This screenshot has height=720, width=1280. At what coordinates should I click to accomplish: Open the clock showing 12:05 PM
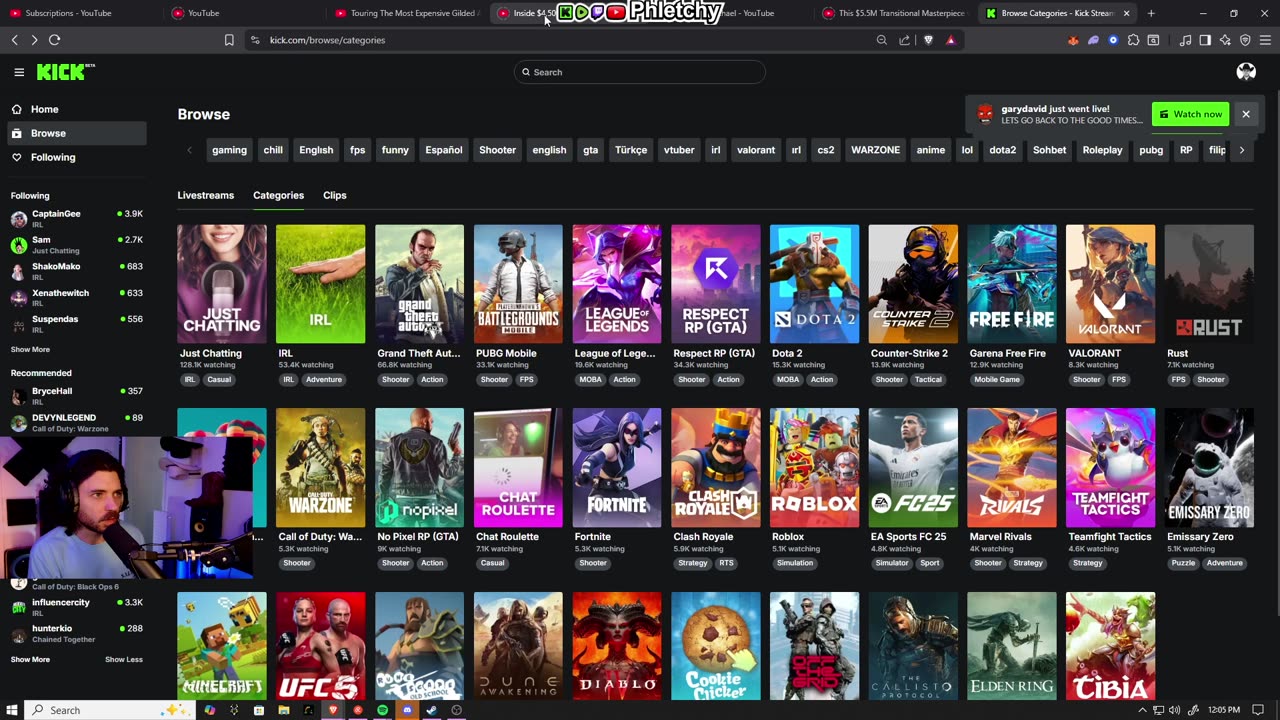click(1224, 710)
